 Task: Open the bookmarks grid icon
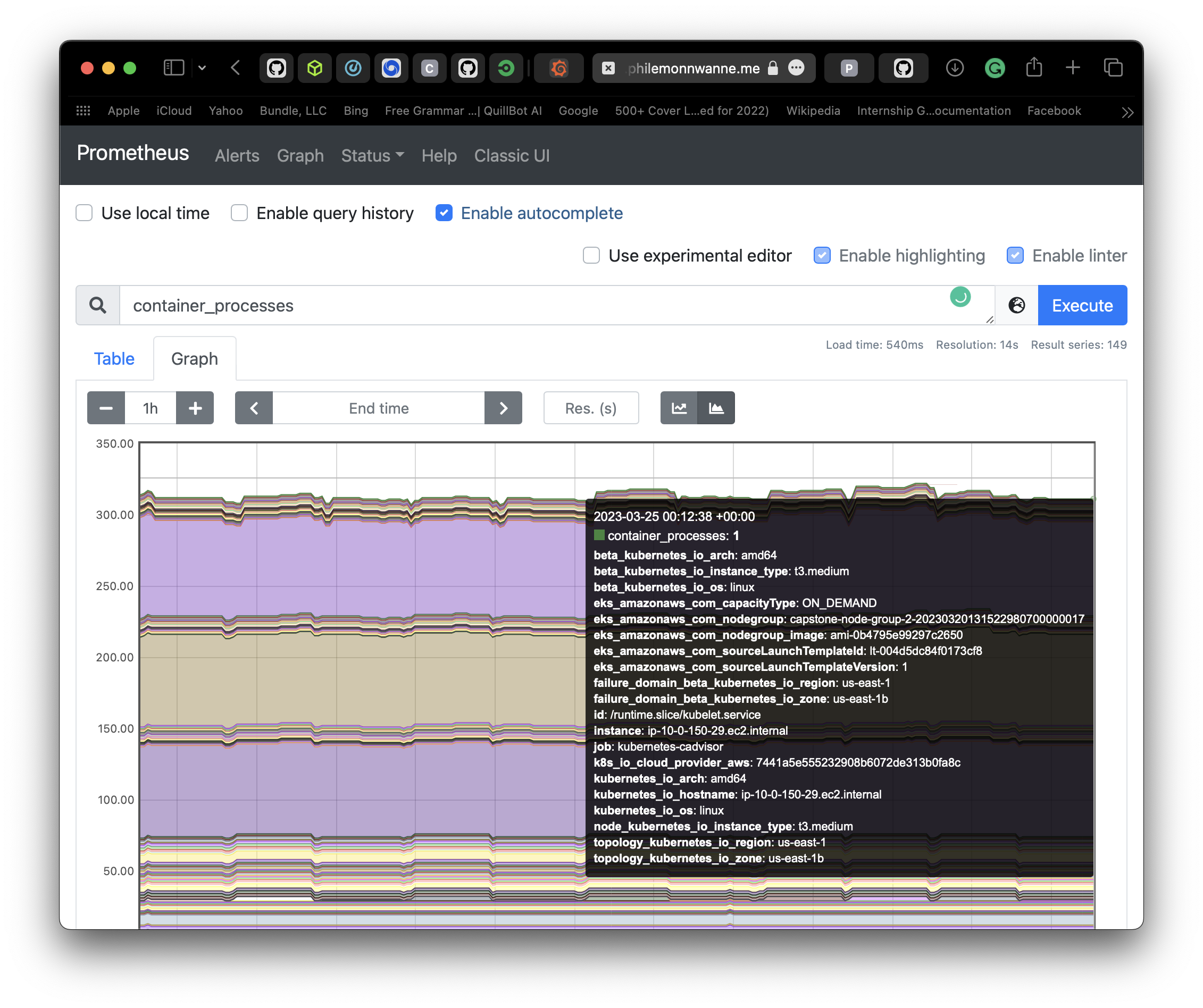pos(83,111)
